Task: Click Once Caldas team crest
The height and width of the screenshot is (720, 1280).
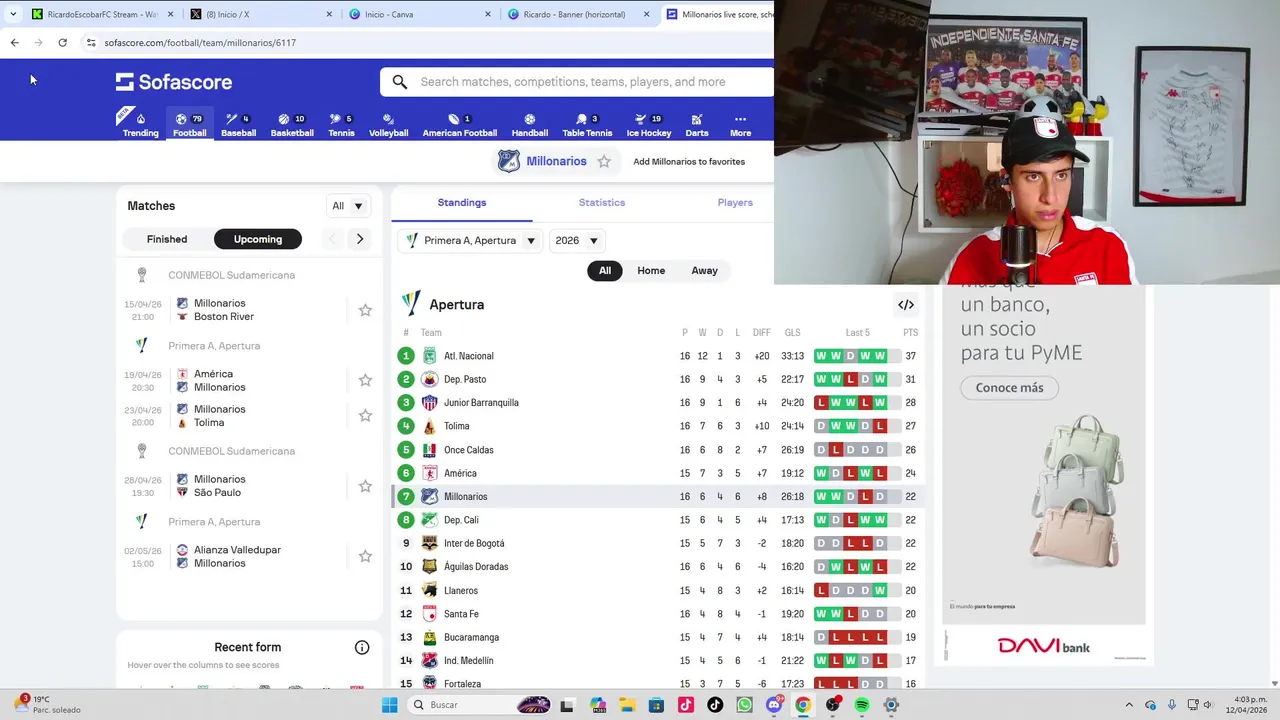Action: pyautogui.click(x=429, y=450)
